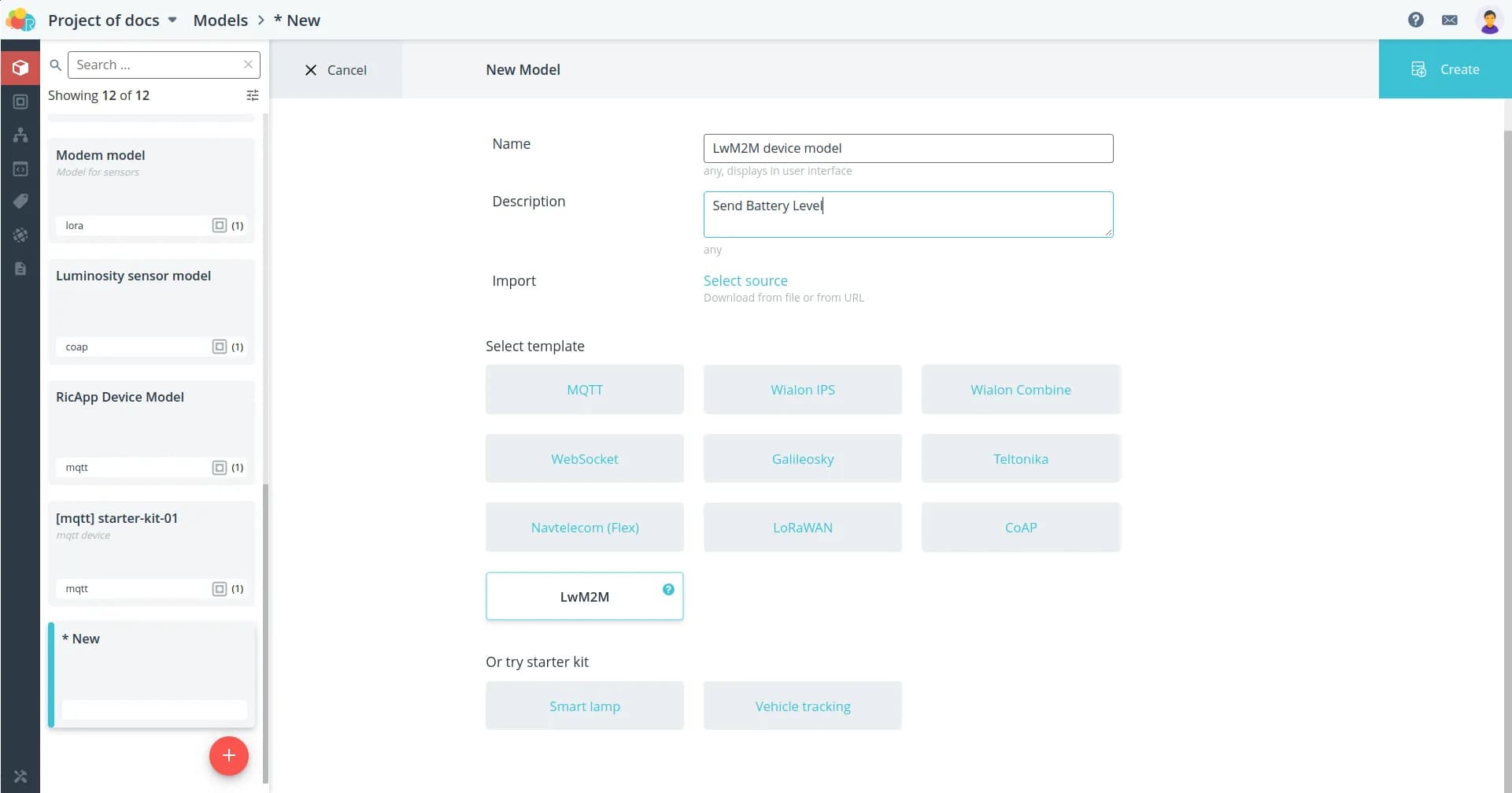The image size is (1512, 793).
Task: Open the tools icon at sidebar bottom
Action: [20, 776]
